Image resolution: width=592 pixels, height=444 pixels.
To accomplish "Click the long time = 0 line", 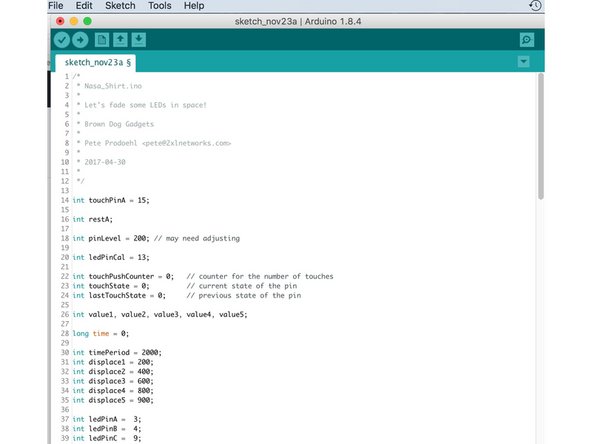I will [x=101, y=333].
